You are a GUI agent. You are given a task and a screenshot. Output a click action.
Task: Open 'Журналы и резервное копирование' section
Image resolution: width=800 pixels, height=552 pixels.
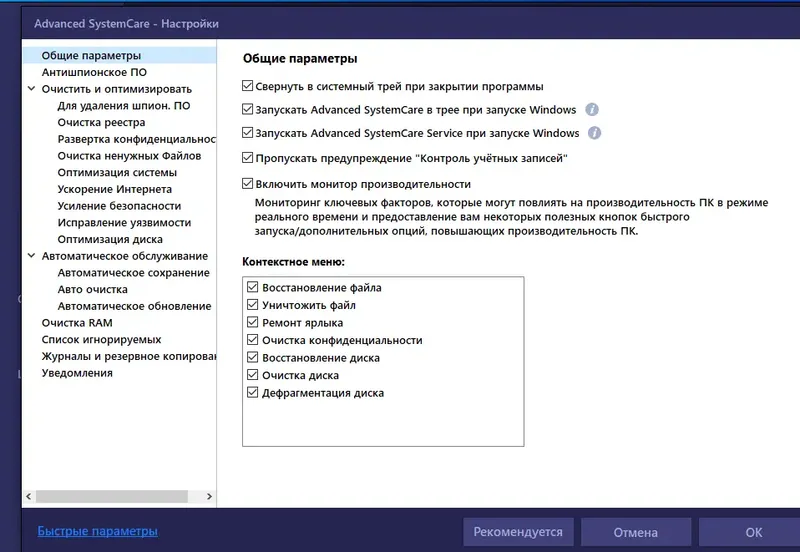click(129, 356)
